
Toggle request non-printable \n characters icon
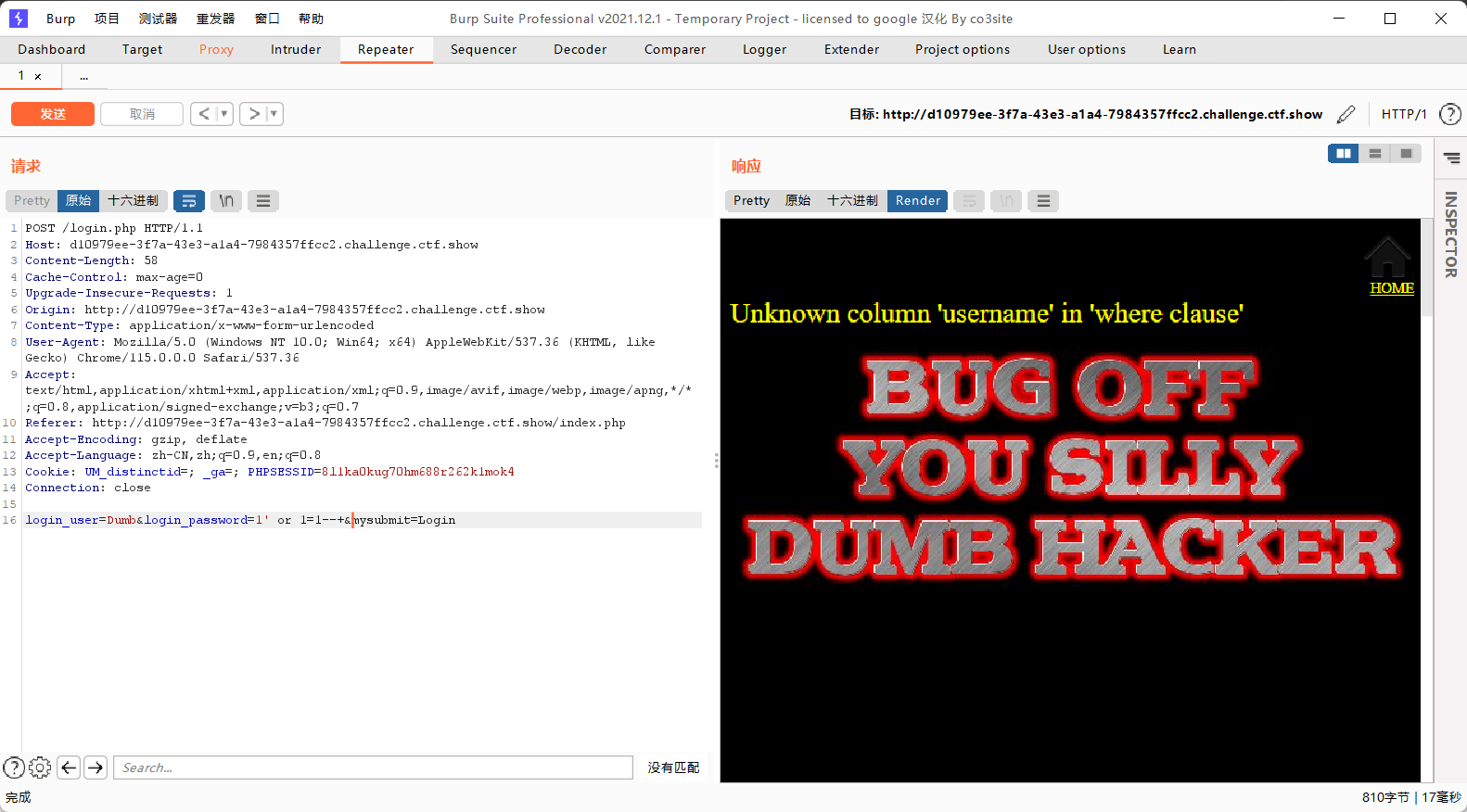[x=226, y=200]
